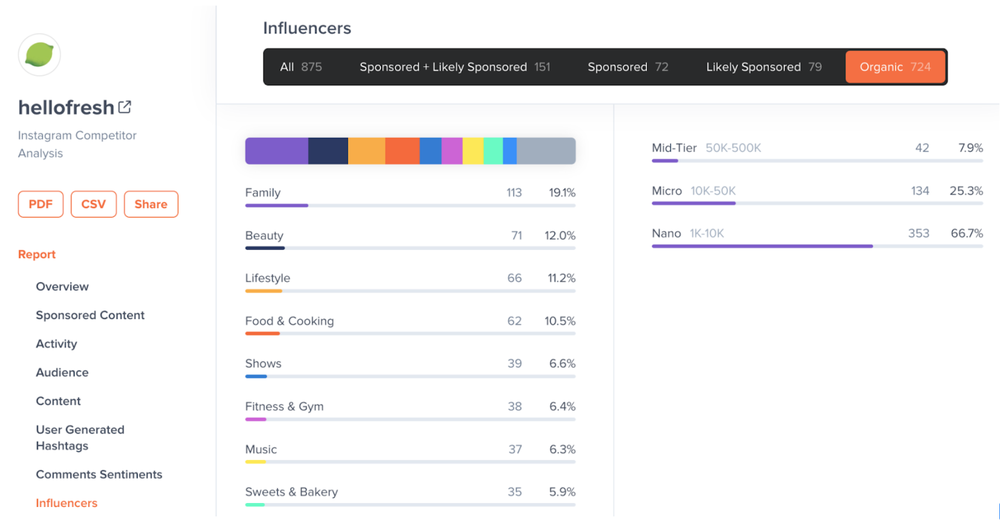This screenshot has width=1000, height=532.
Task: Click the Music 6.3% percentage
Action: coord(562,449)
